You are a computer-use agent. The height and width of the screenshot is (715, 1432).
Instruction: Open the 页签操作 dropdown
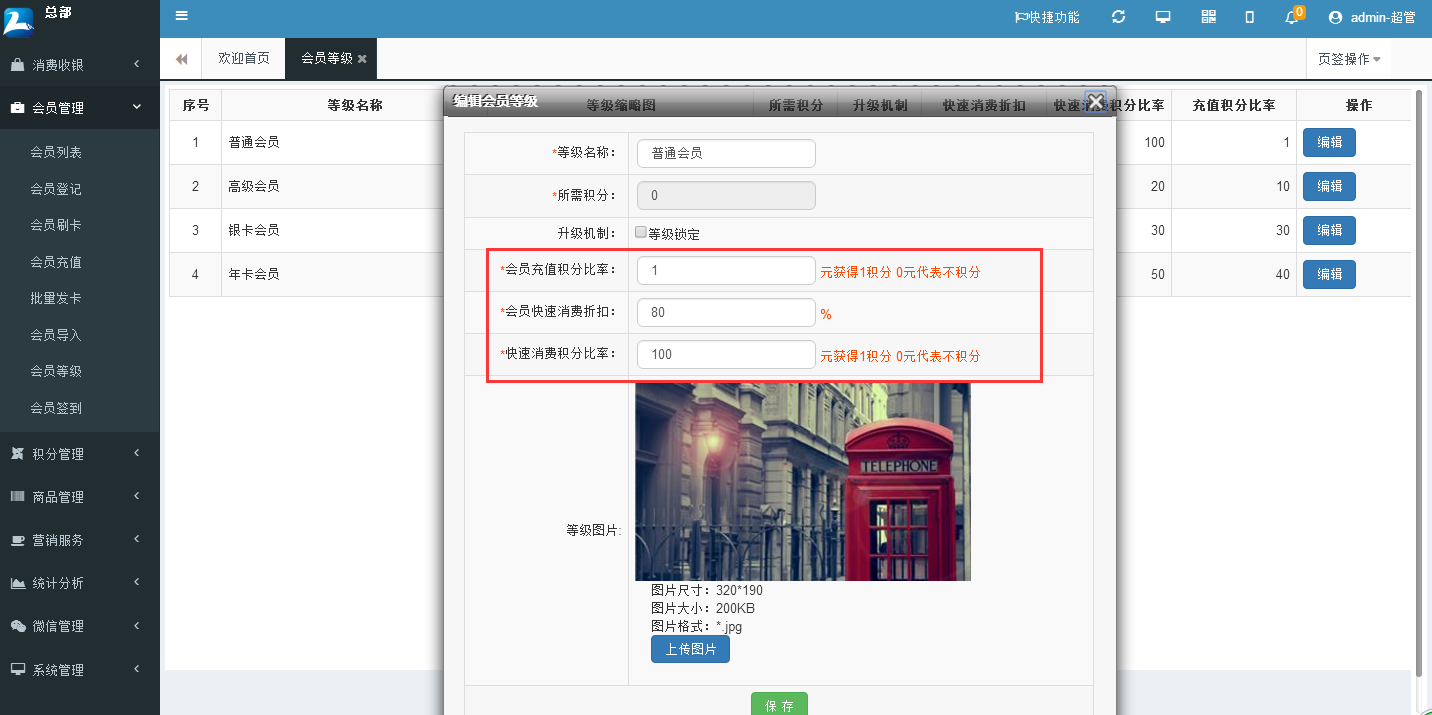[x=1347, y=58]
